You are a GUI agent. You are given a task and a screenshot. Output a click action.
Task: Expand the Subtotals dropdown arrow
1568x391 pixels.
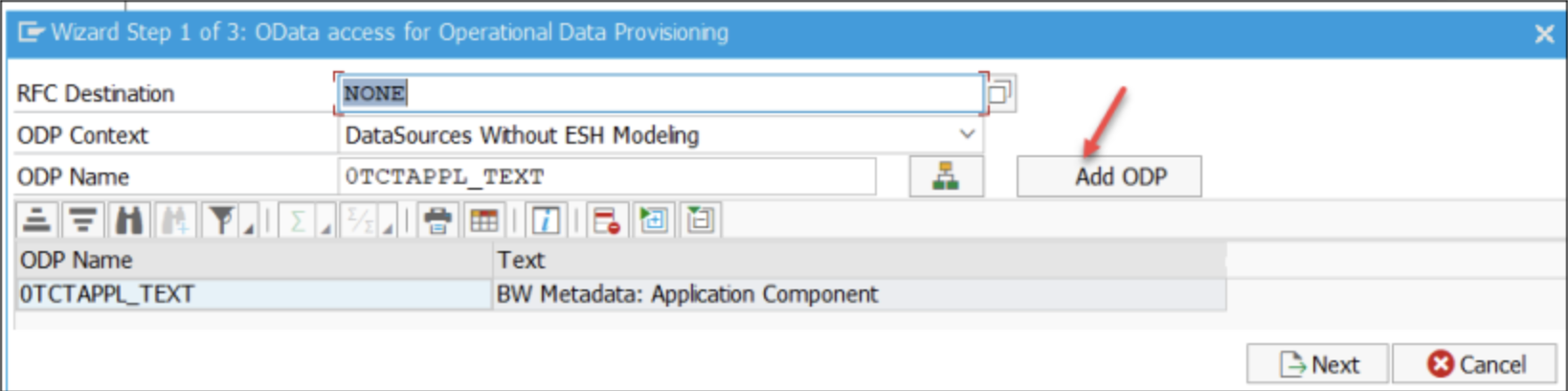click(x=389, y=228)
